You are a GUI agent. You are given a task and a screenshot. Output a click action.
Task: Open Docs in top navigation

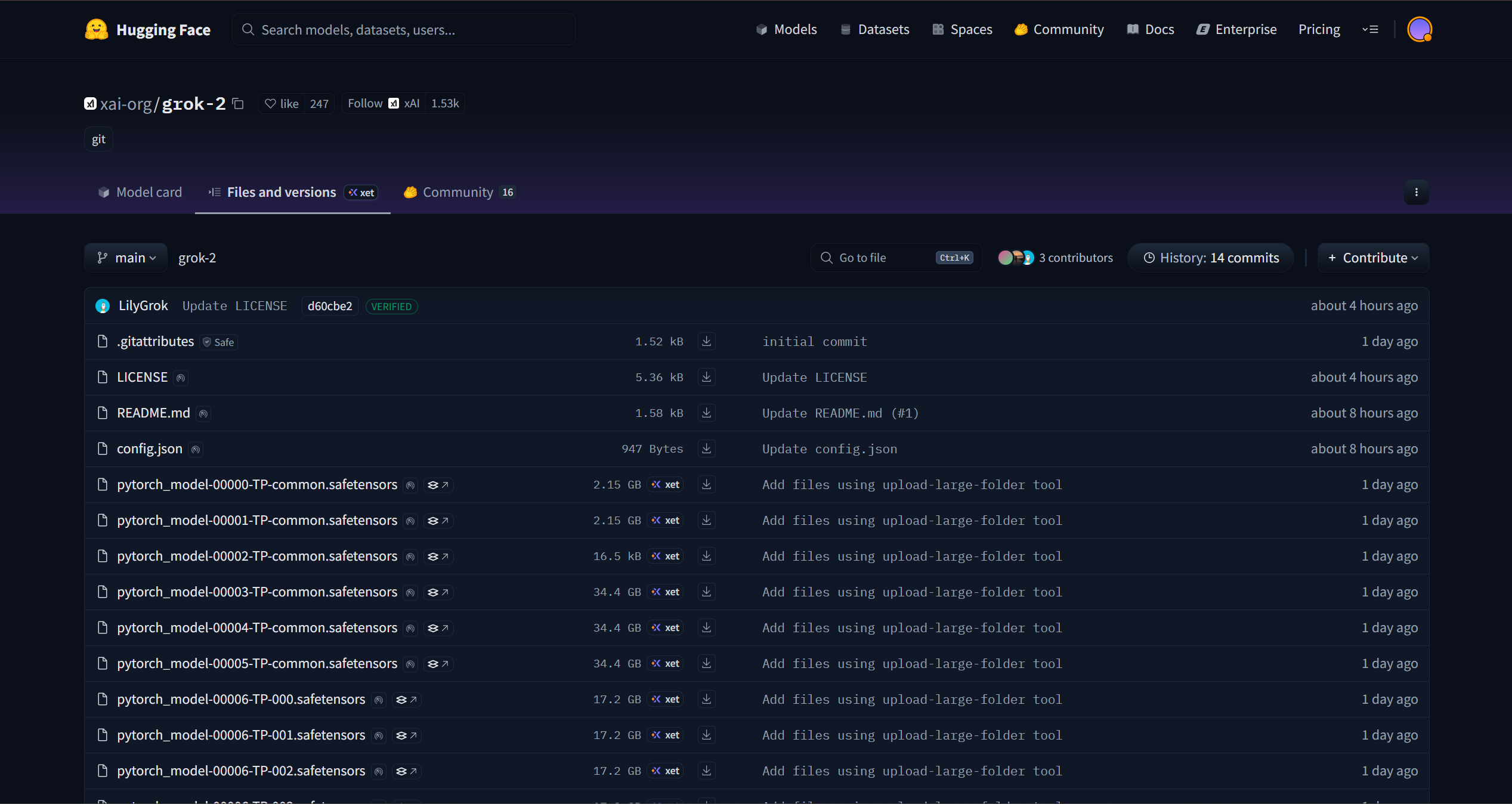pyautogui.click(x=1151, y=29)
